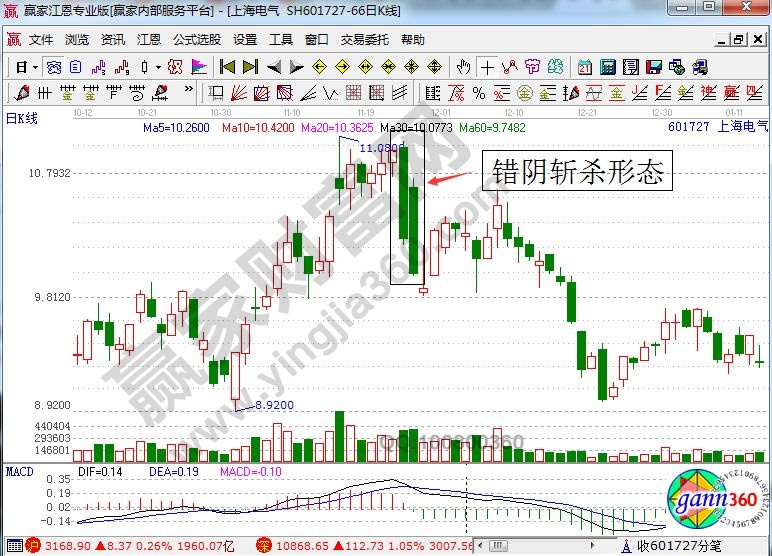The height and width of the screenshot is (556, 772).
Task: Click the MACD indicator label
Action: (x=19, y=470)
